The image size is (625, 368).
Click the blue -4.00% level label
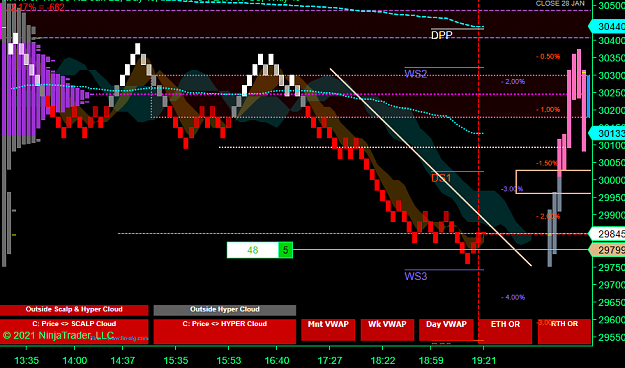coord(513,297)
